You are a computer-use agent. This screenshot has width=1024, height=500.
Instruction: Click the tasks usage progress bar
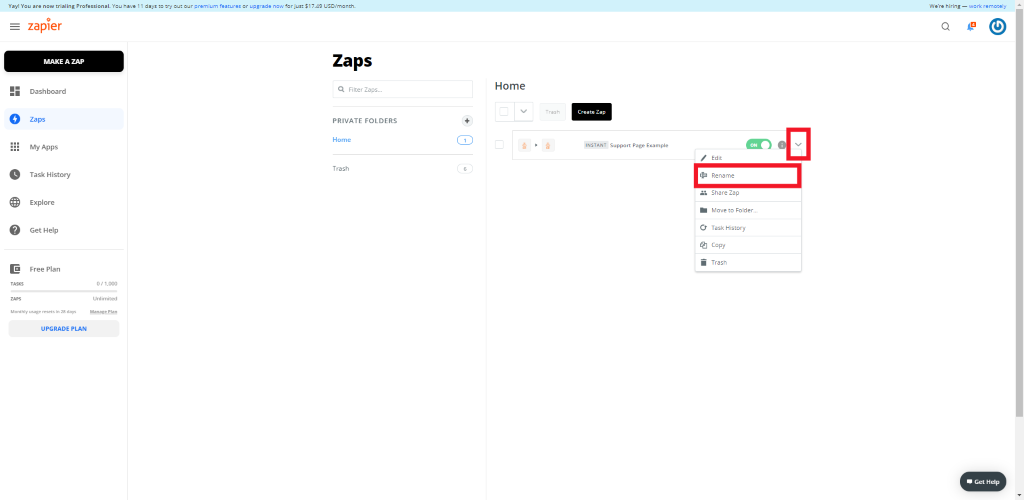point(64,290)
